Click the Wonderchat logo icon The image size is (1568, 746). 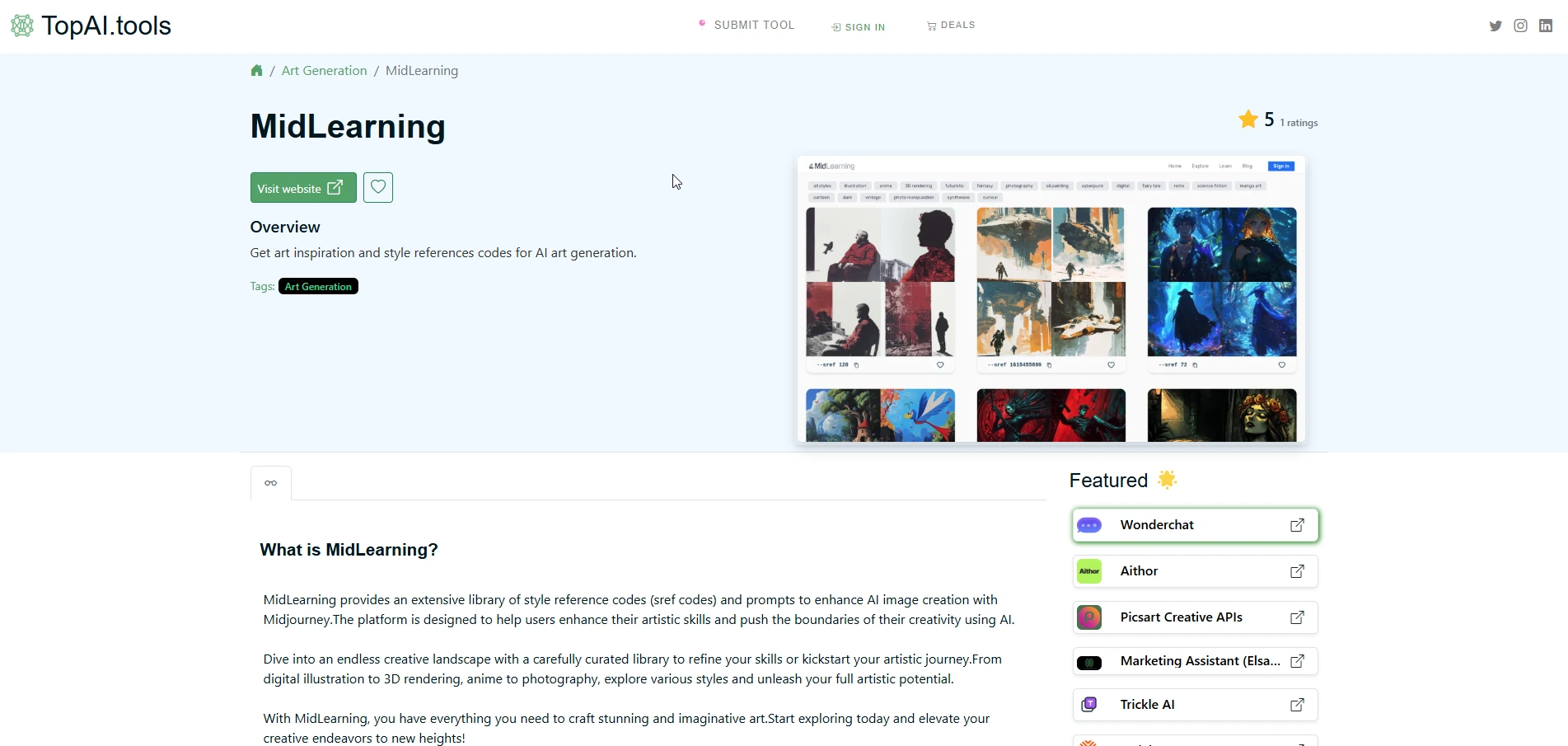coord(1089,525)
